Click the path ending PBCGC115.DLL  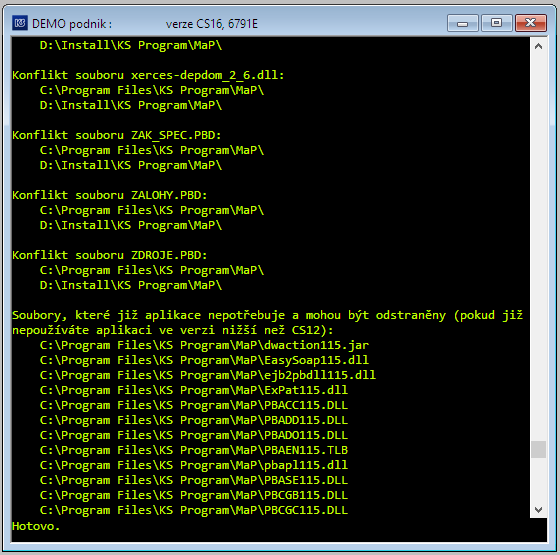pos(194,510)
